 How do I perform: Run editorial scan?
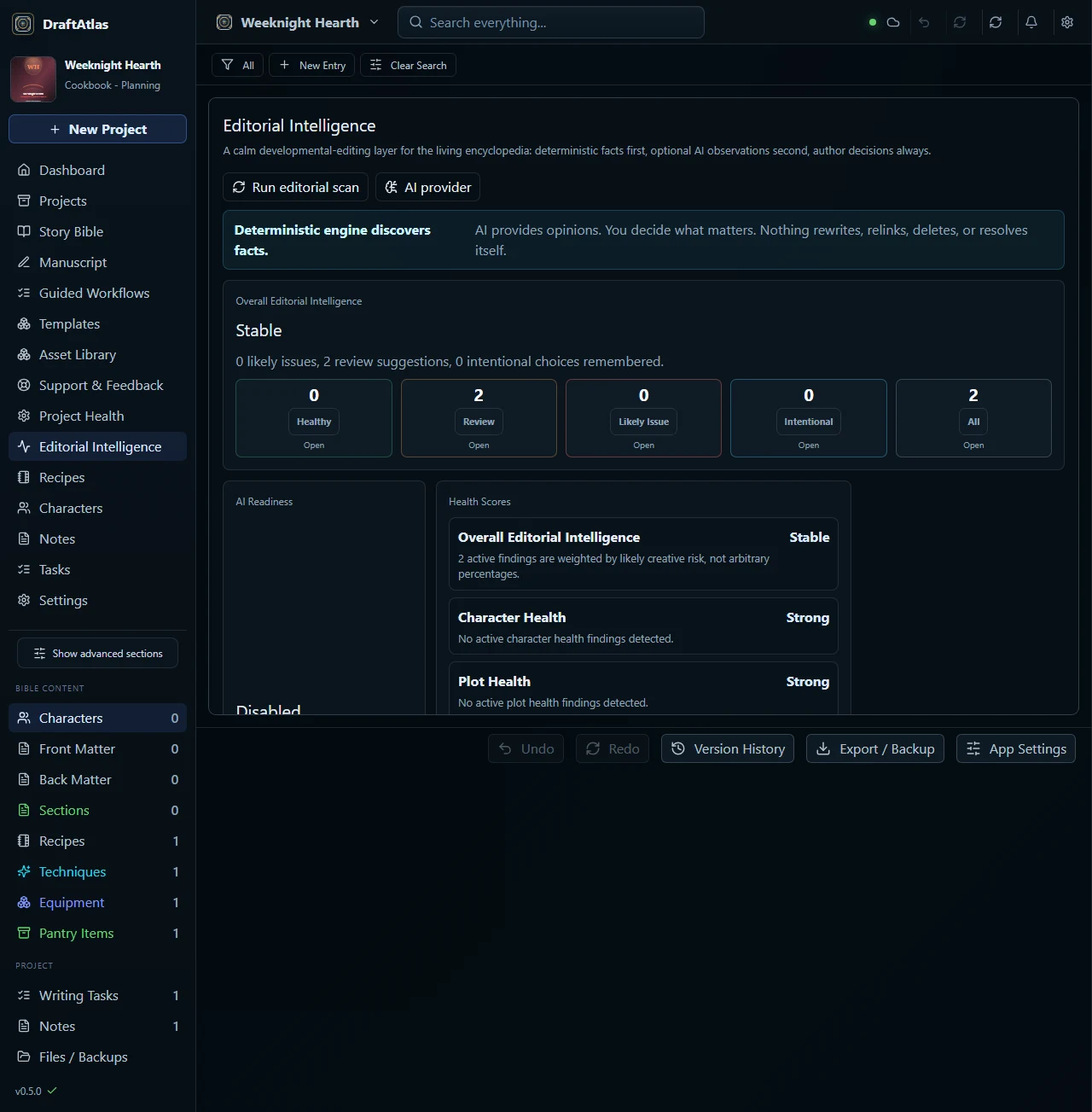pyautogui.click(x=296, y=187)
